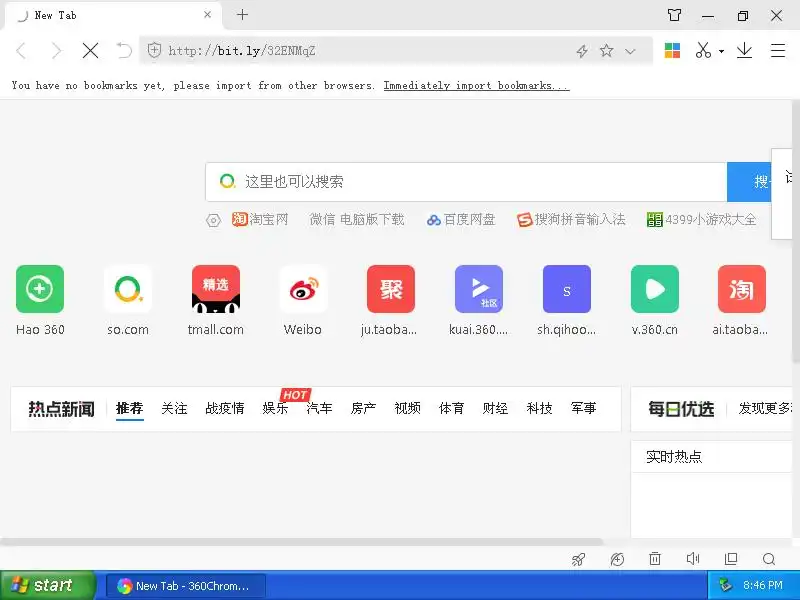Stop loading the page
Image resolution: width=800 pixels, height=600 pixels.
click(x=90, y=51)
